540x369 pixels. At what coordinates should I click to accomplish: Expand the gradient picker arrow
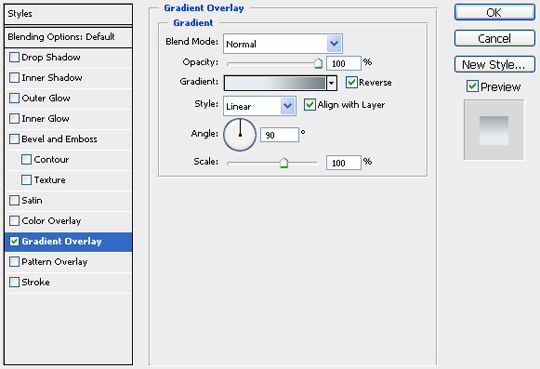point(331,83)
